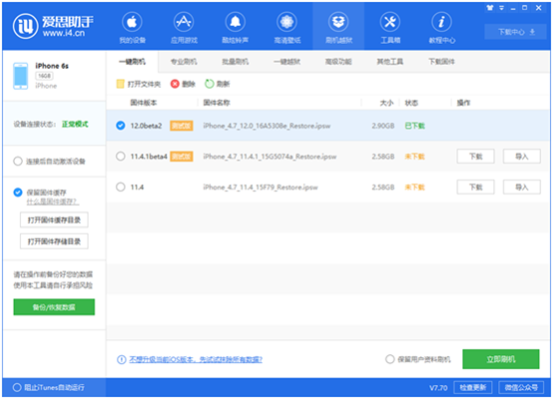
Task: Minimize the 爱思助手 window
Action: pos(513,8)
